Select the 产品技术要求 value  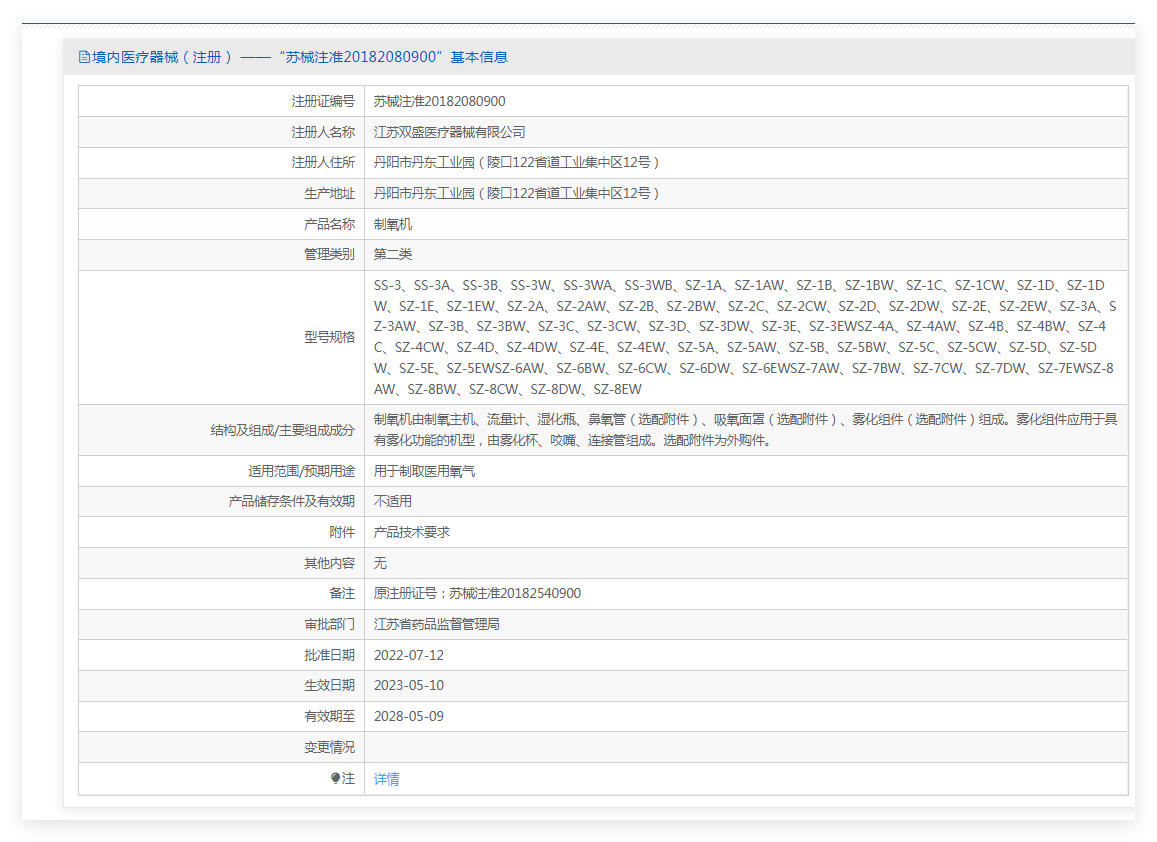[x=412, y=532]
